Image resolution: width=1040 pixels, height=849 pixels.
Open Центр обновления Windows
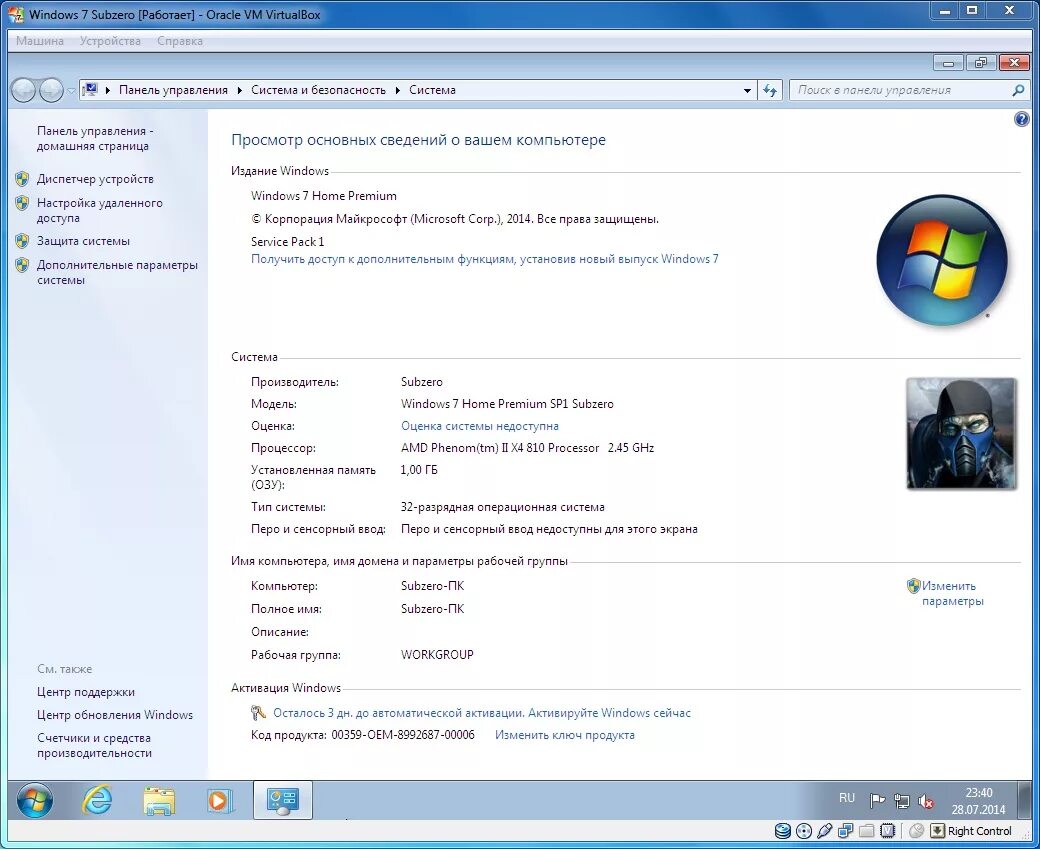115,715
